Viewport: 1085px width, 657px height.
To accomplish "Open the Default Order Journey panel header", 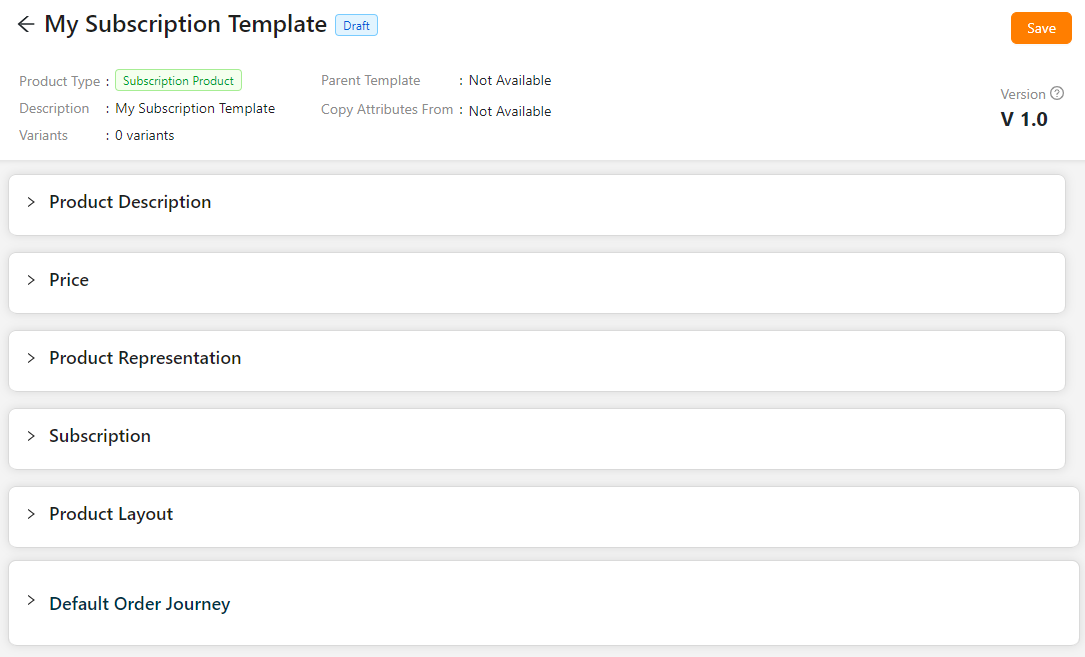I will point(139,604).
